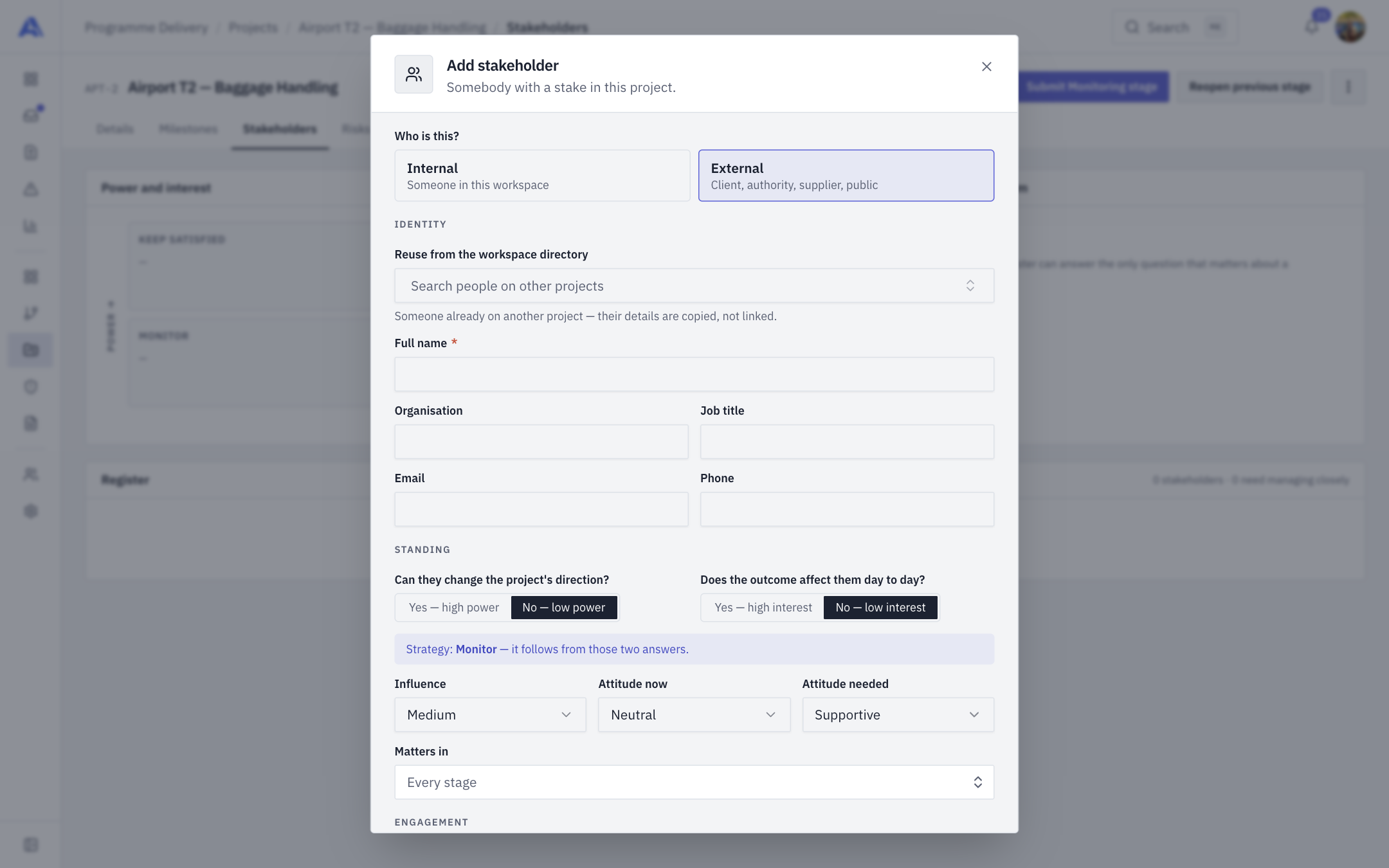This screenshot has height=868, width=1389.
Task: Choose Yes — high power option
Action: point(454,608)
